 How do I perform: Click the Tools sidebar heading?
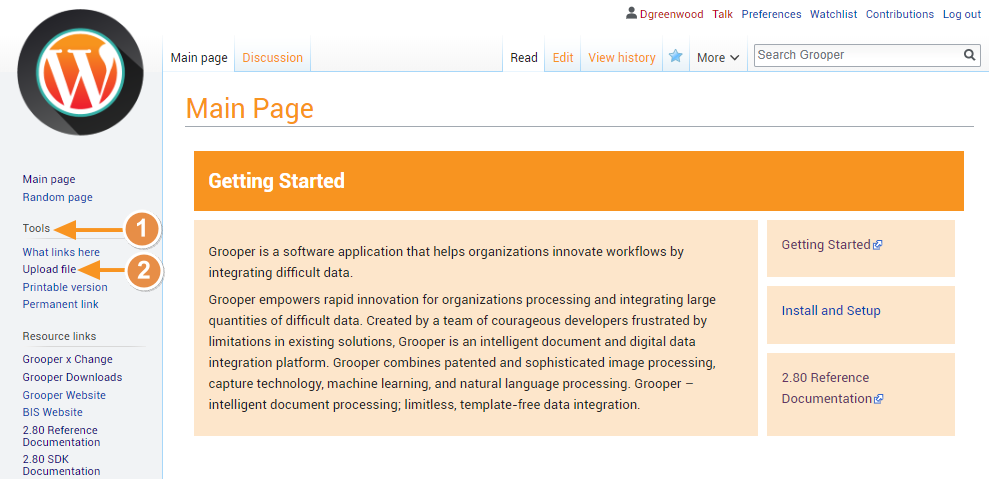click(x=36, y=228)
